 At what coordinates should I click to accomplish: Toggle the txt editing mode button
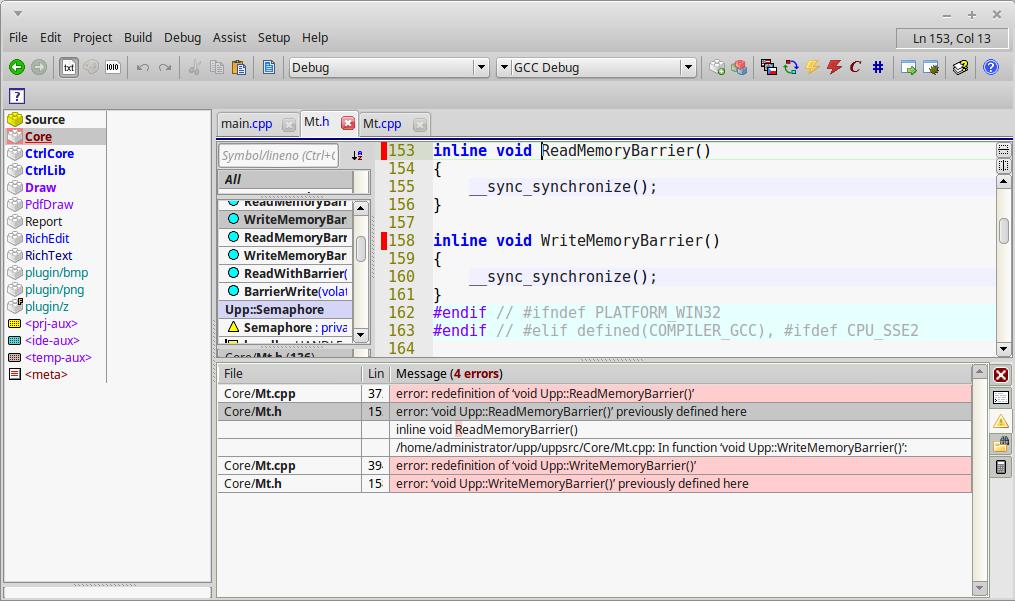coord(69,67)
